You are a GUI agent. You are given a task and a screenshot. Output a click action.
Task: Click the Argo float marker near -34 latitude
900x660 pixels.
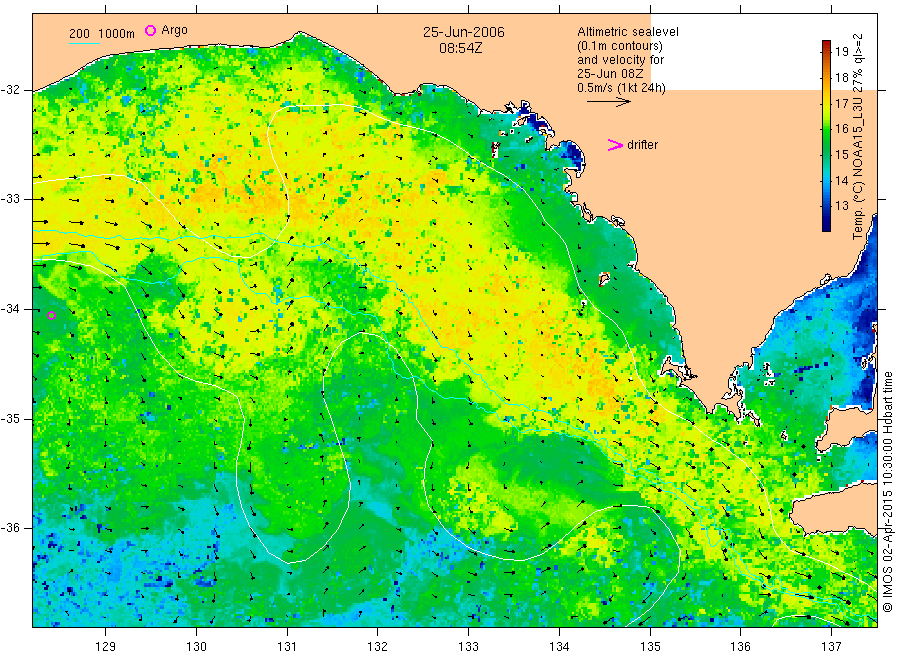coord(52,315)
